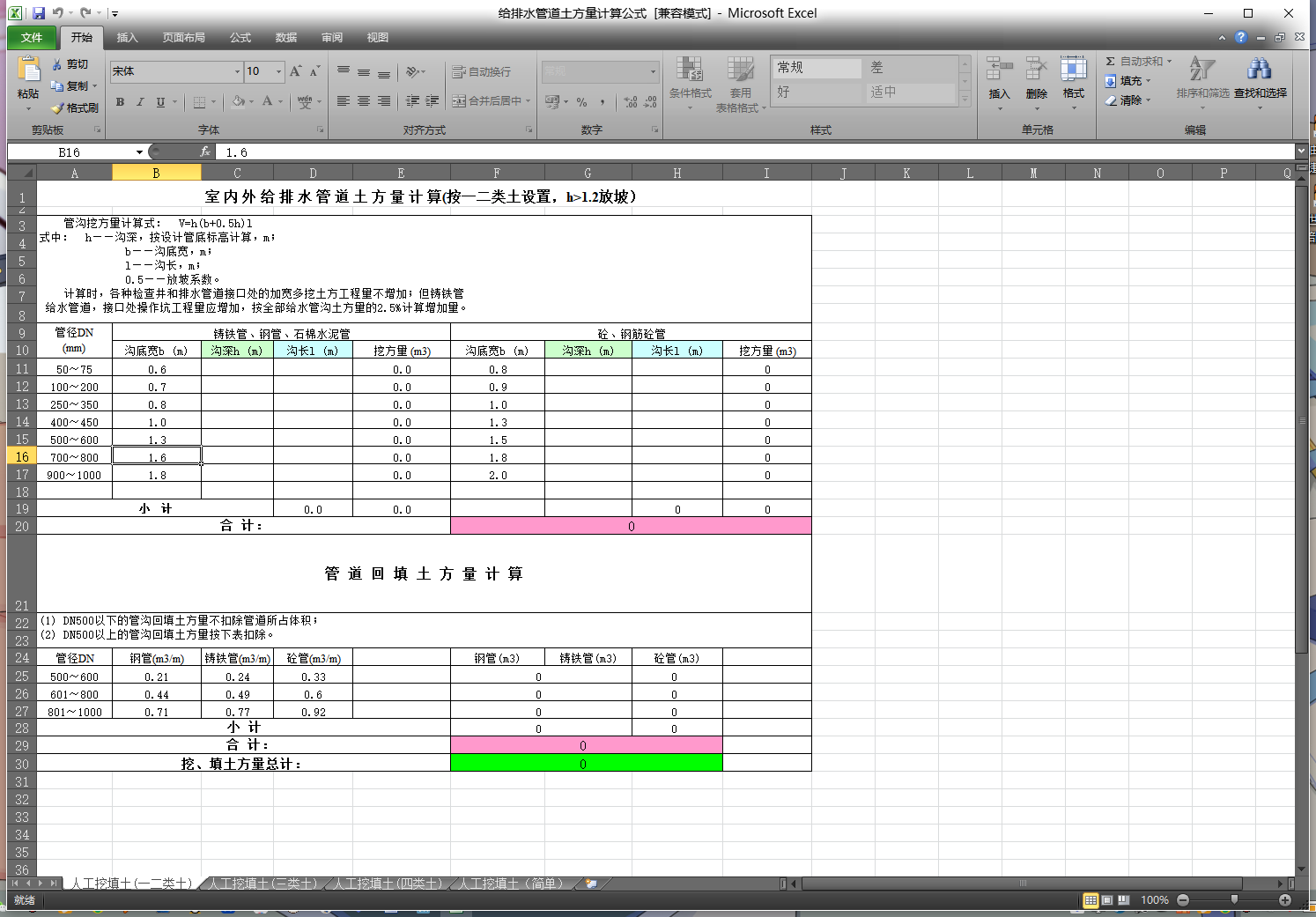Click the Format cells (格式) icon
This screenshot has width=1316, height=917.
pyautogui.click(x=1074, y=70)
